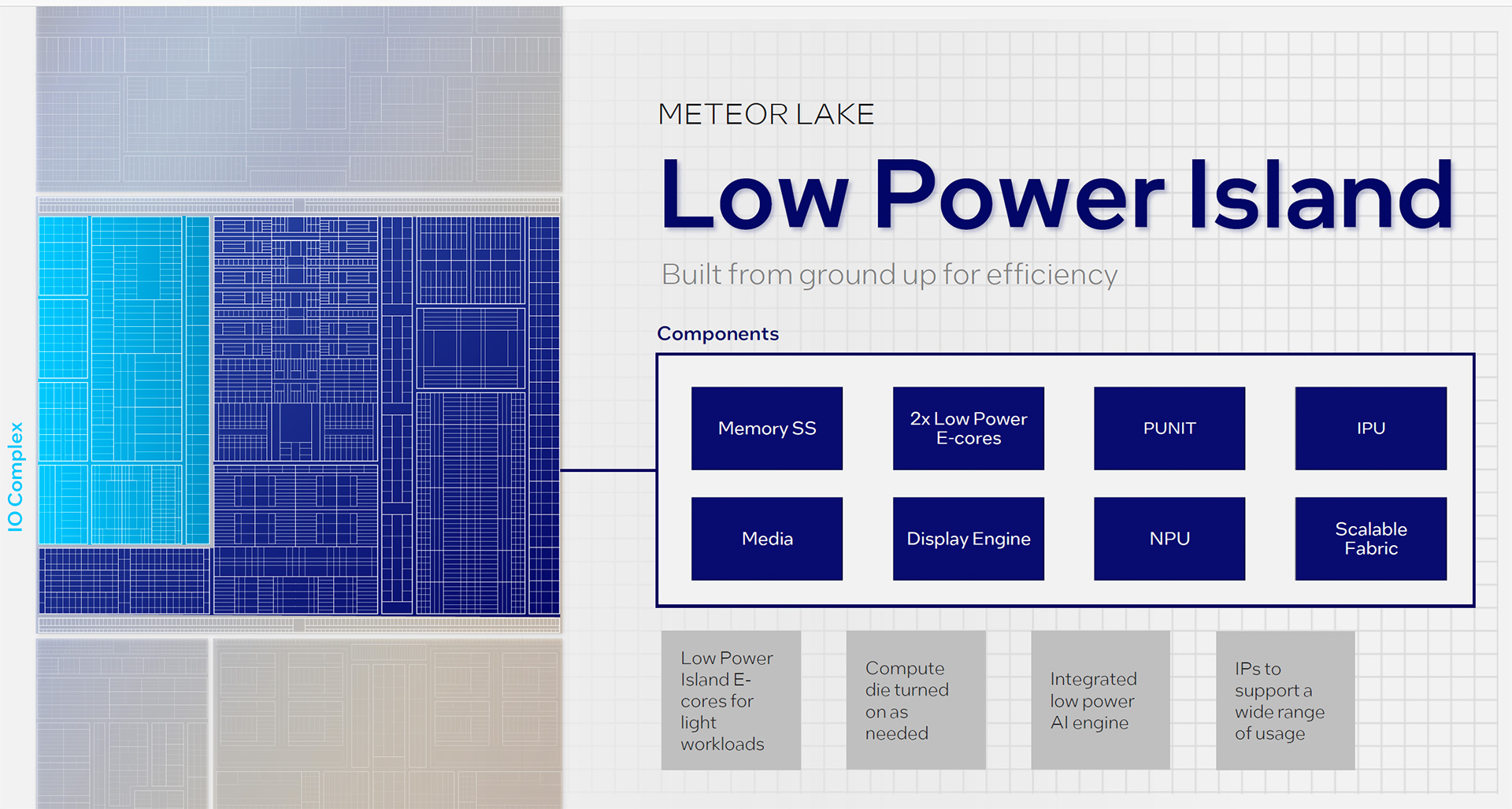Click the 'IPs to support a wide range of usage' card
Viewport: 1512px width, 809px height.
[x=1285, y=700]
